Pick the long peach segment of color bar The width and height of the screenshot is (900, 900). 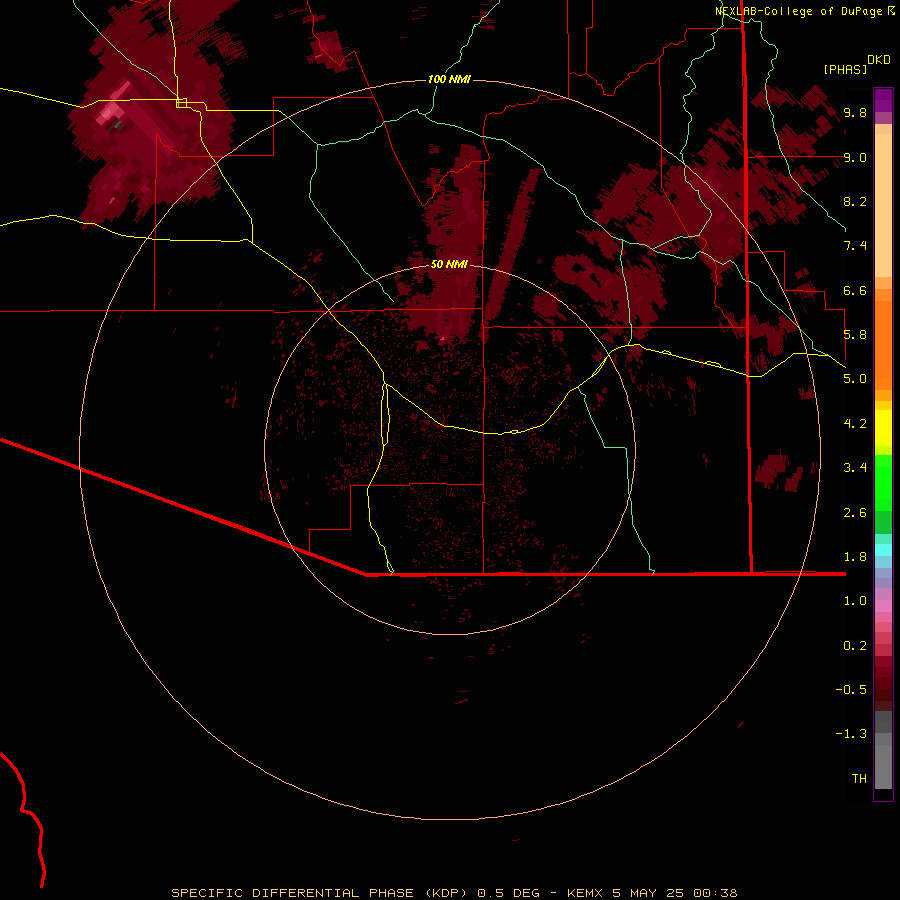point(883,205)
